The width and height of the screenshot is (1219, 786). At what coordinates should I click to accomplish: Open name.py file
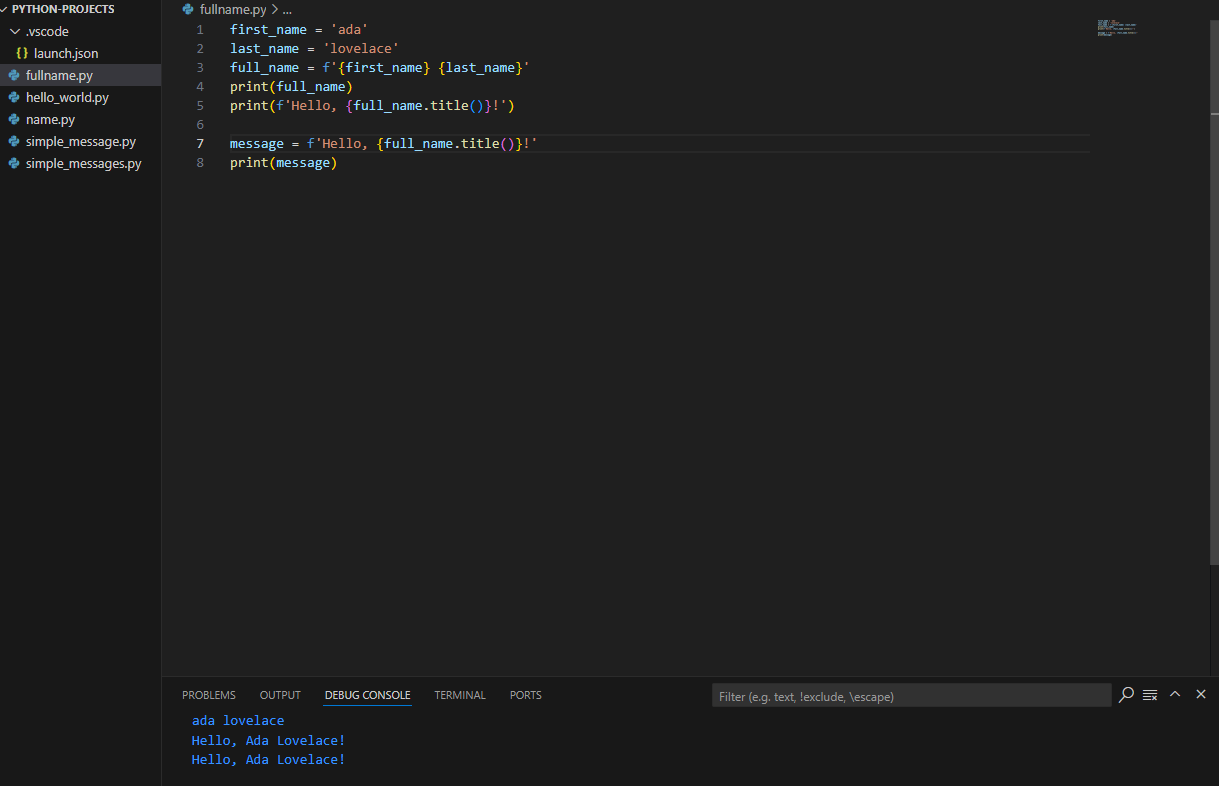pyautogui.click(x=50, y=119)
